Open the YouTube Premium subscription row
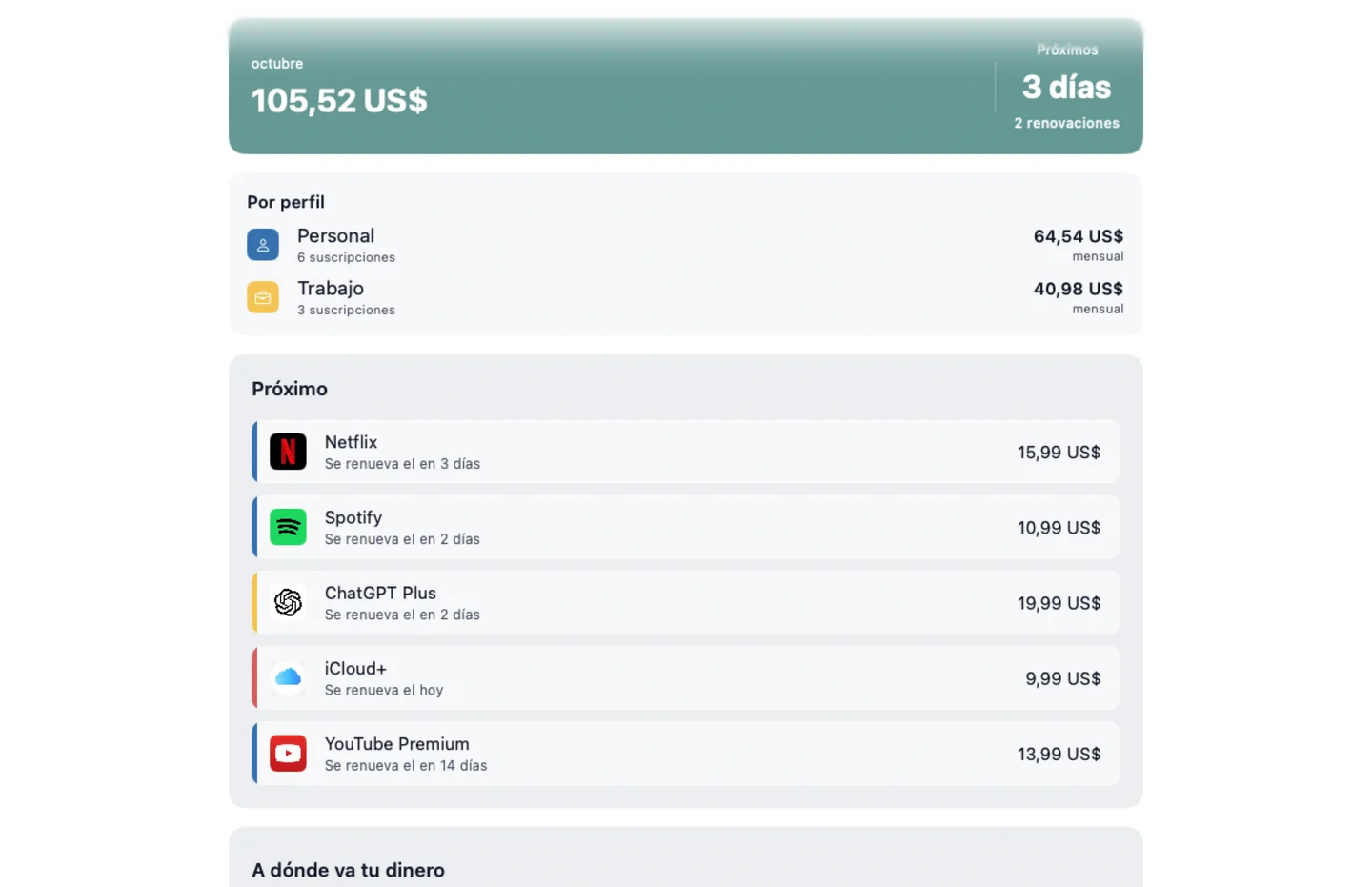1372x887 pixels. (x=686, y=753)
